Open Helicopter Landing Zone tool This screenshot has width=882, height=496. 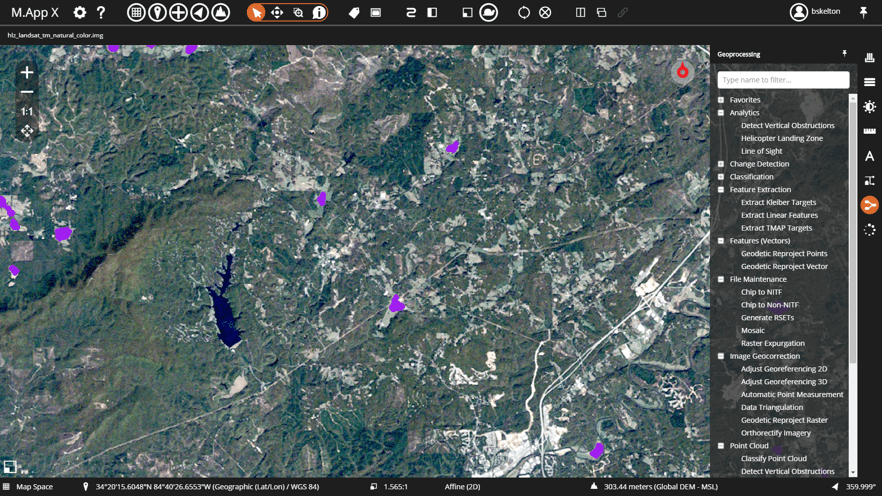(781, 138)
